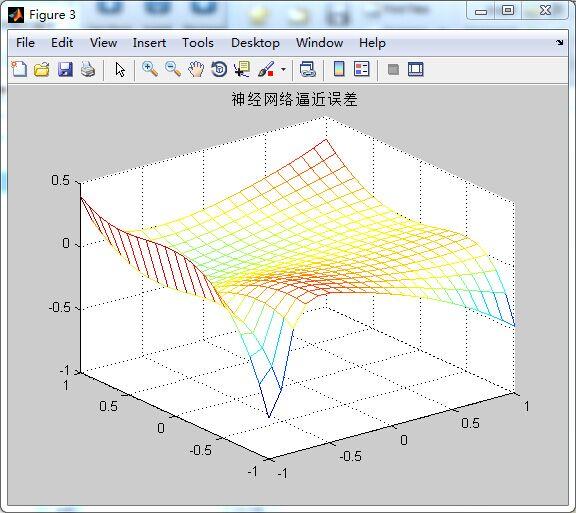Click the Figure 3 title bar icon
This screenshot has width=576, height=513.
pos(16,15)
